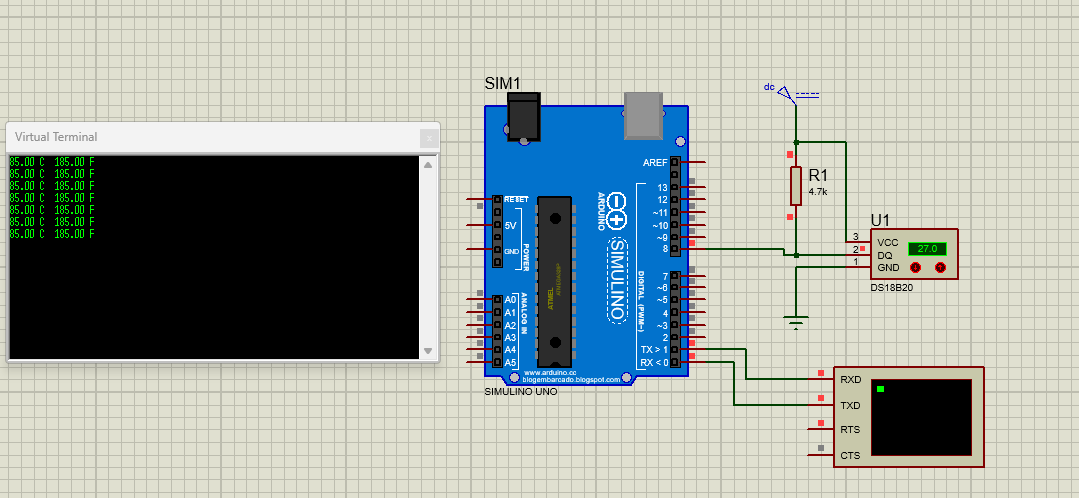Click Arduino digital pin 8 label
The image size is (1079, 498).
[665, 250]
